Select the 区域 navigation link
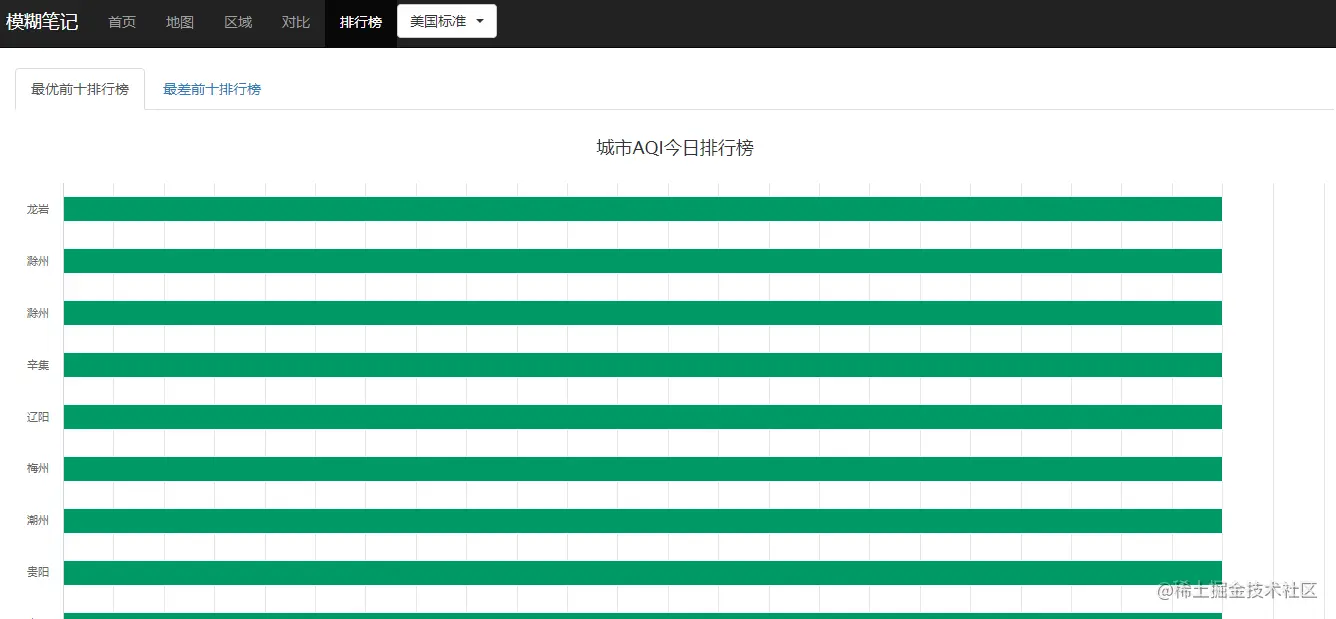The height and width of the screenshot is (619, 1336). pos(238,22)
